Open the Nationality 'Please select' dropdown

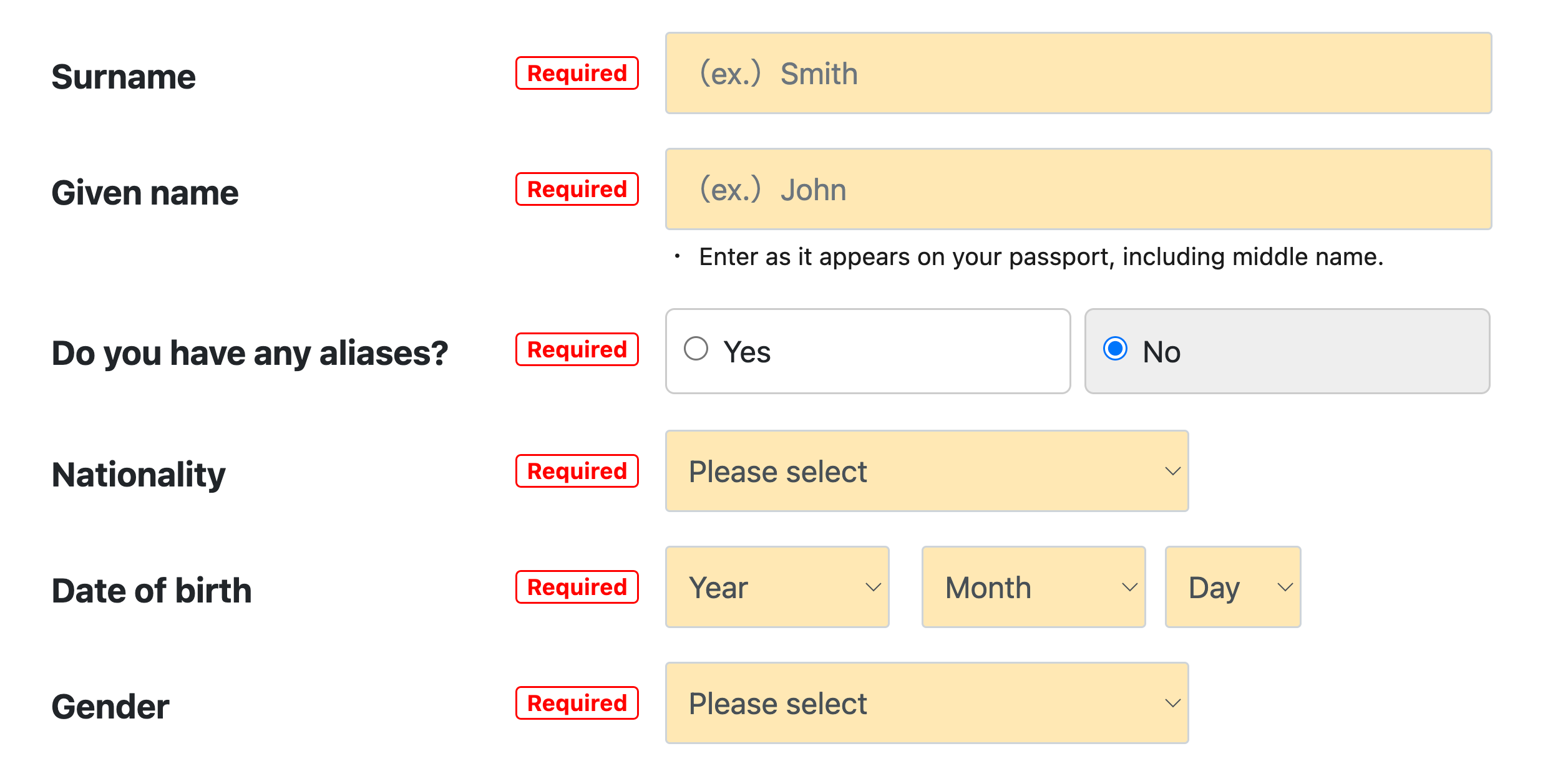click(x=926, y=471)
